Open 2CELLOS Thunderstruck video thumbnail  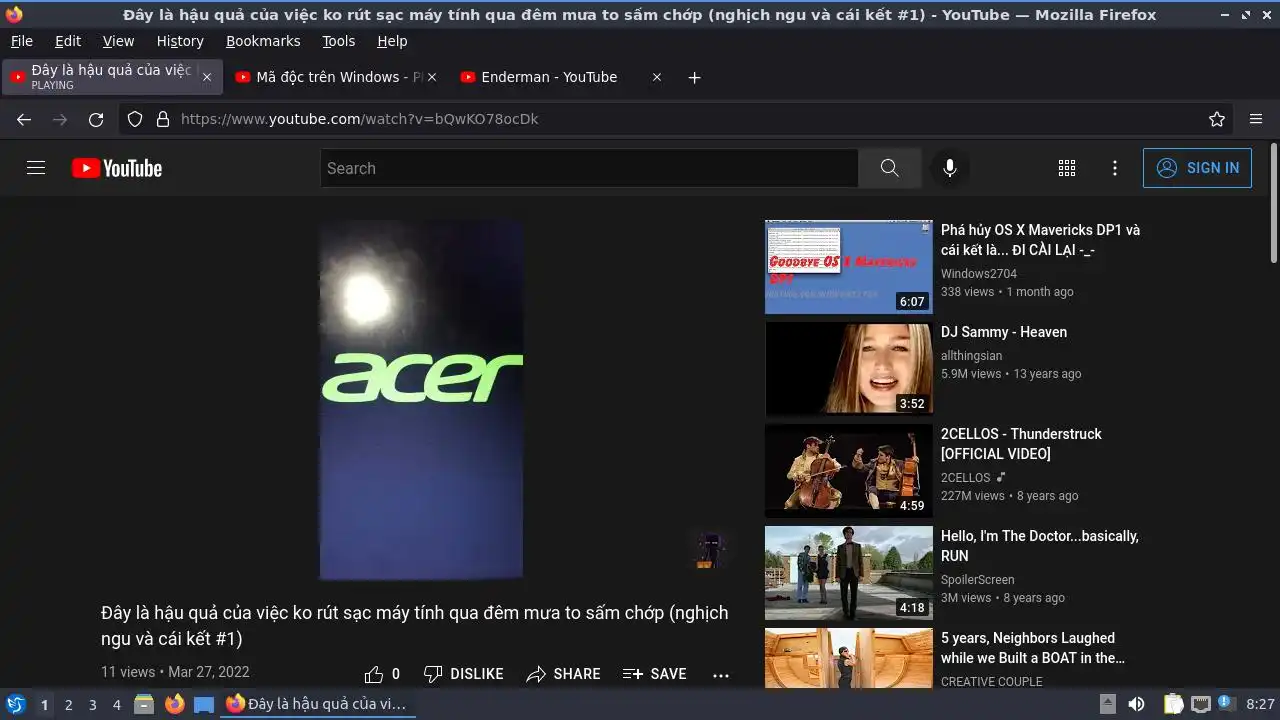click(x=849, y=471)
